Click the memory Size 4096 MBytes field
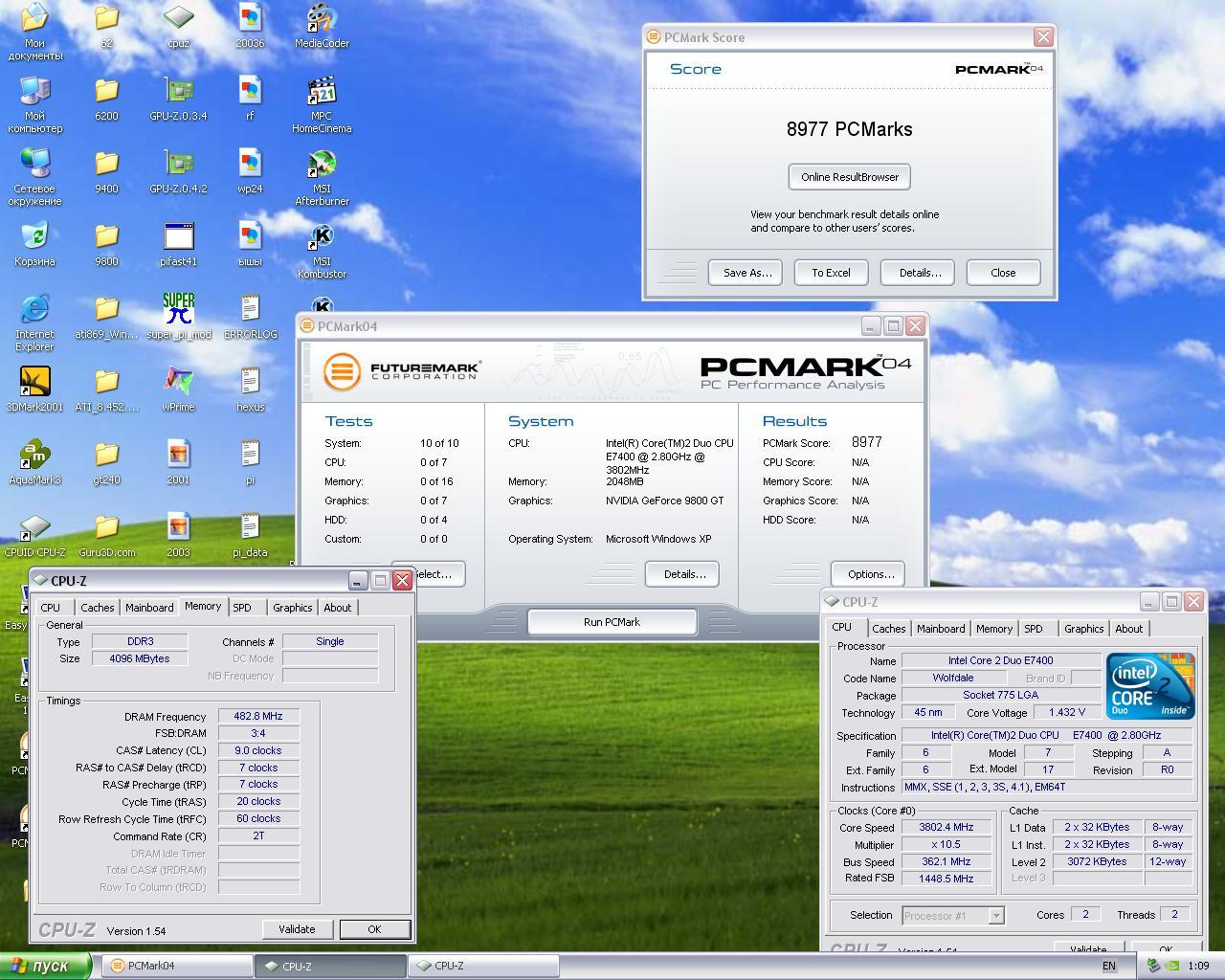The width and height of the screenshot is (1225, 980). (140, 658)
